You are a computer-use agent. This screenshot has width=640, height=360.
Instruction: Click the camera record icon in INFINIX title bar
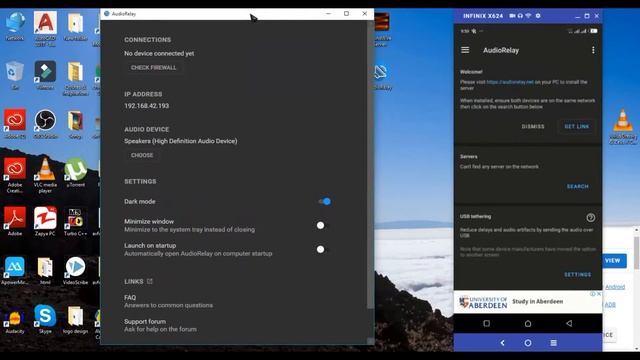pyautogui.click(x=512, y=16)
